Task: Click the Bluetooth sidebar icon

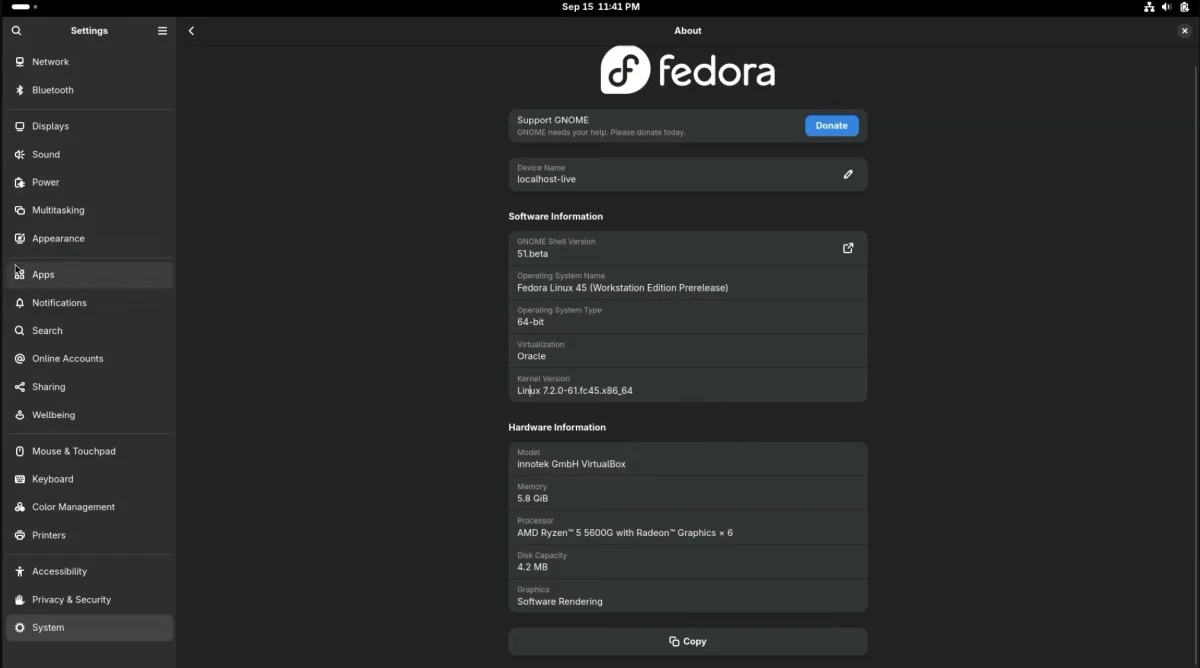Action: click(20, 90)
